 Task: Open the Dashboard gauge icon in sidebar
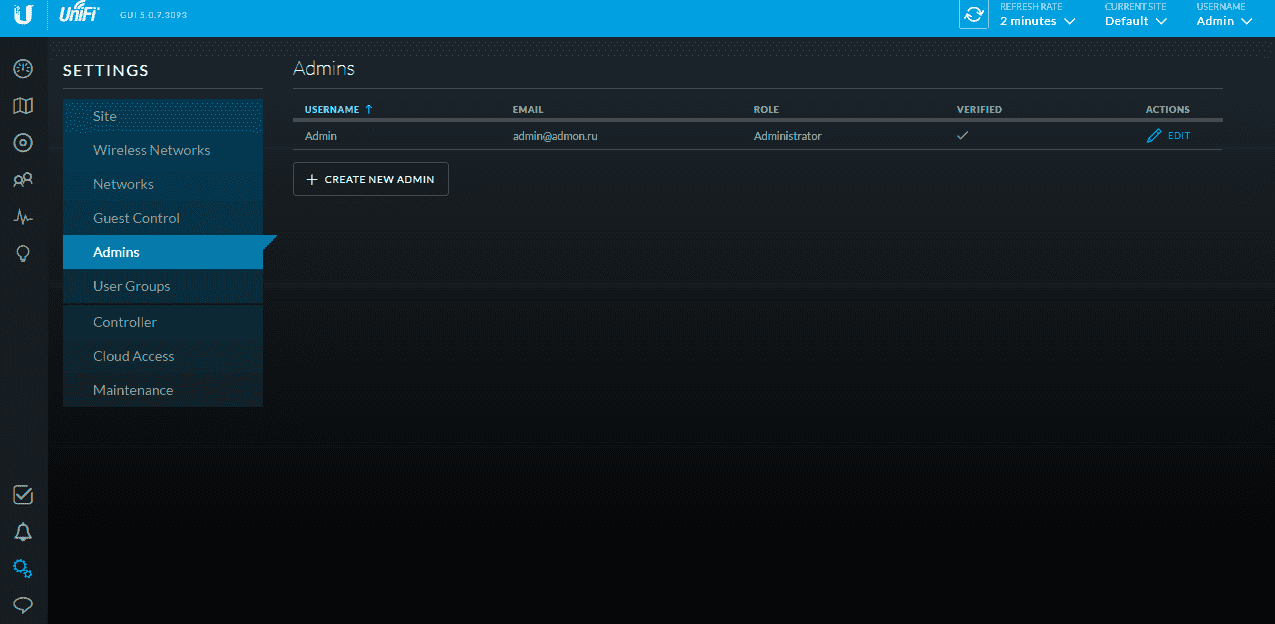point(23,69)
